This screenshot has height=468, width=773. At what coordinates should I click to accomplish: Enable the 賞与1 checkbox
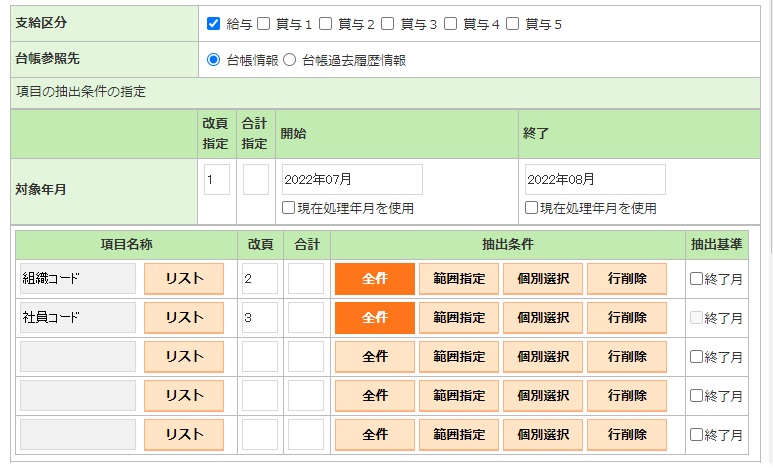click(x=264, y=23)
